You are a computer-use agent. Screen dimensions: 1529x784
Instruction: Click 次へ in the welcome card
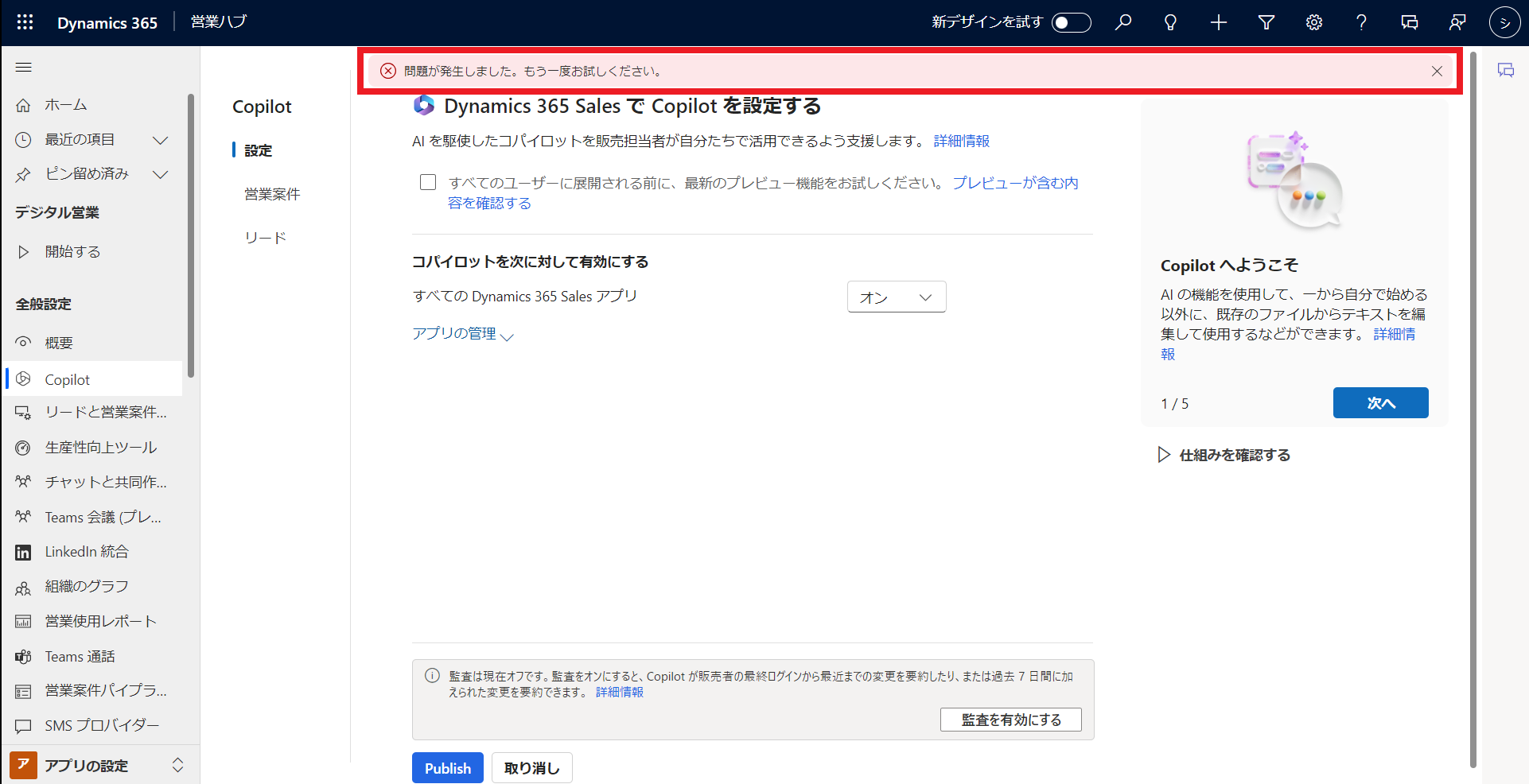click(x=1381, y=402)
